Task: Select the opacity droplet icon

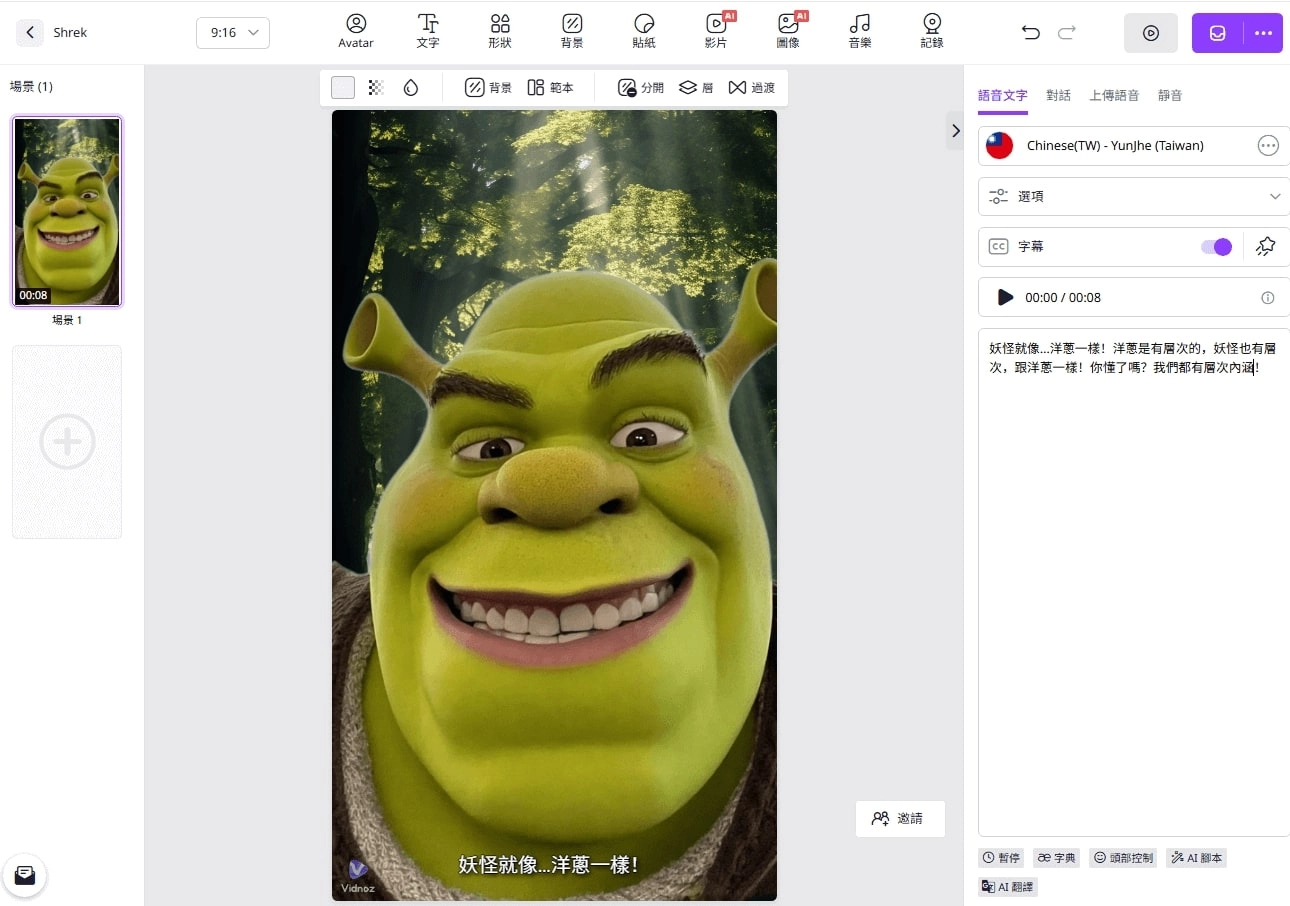Action: coord(411,88)
